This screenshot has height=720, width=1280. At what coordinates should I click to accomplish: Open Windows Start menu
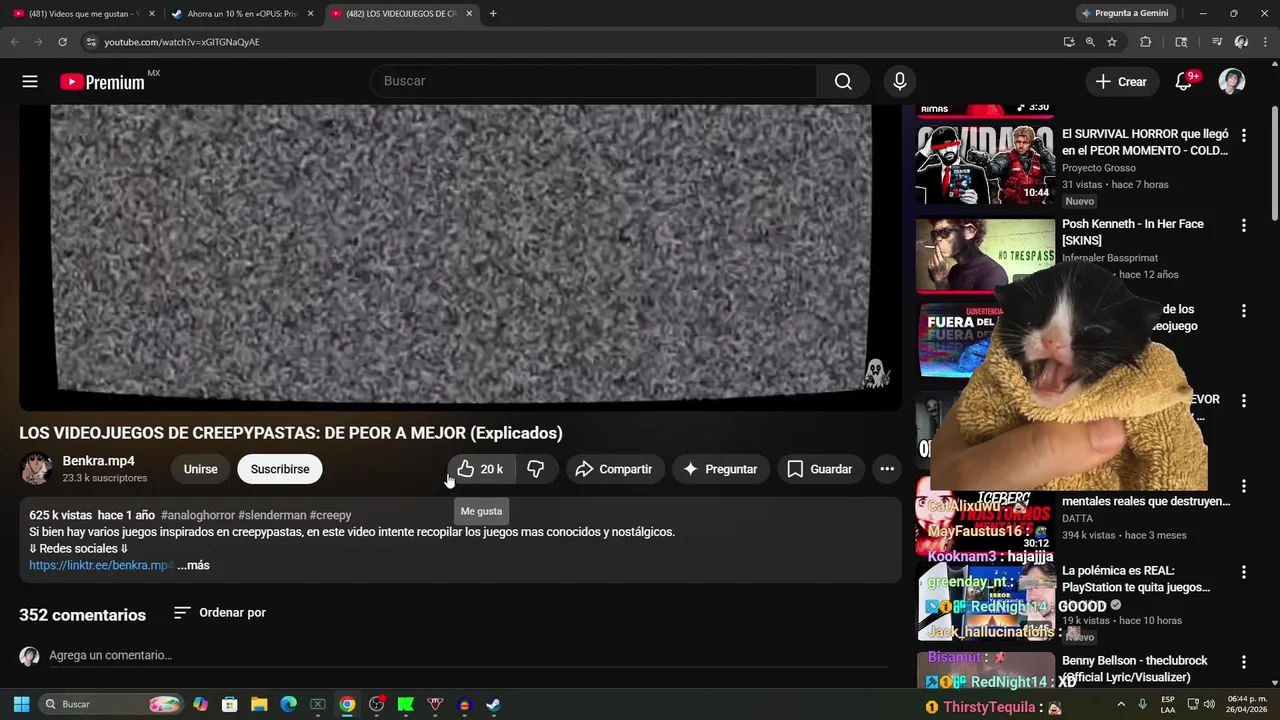21,704
